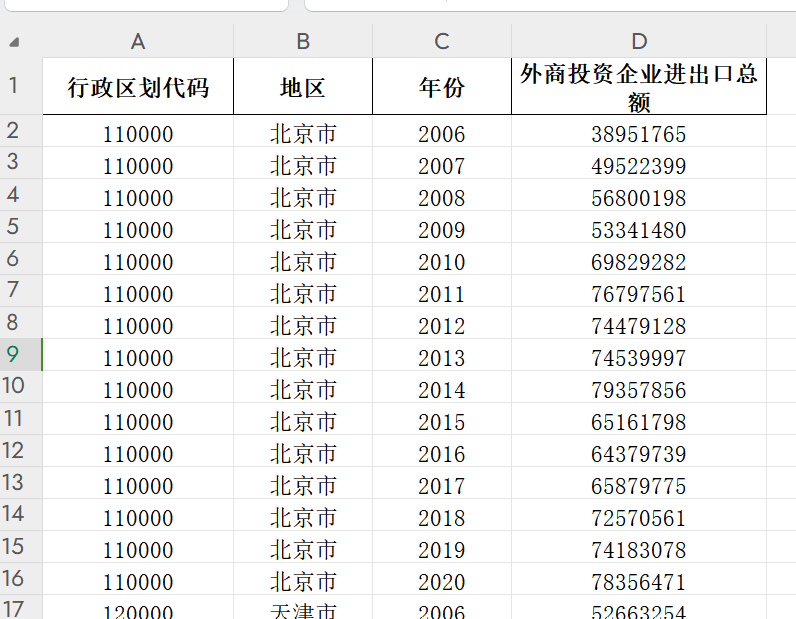796x619 pixels.
Task: Click cell with value 74539997
Action: point(639,355)
